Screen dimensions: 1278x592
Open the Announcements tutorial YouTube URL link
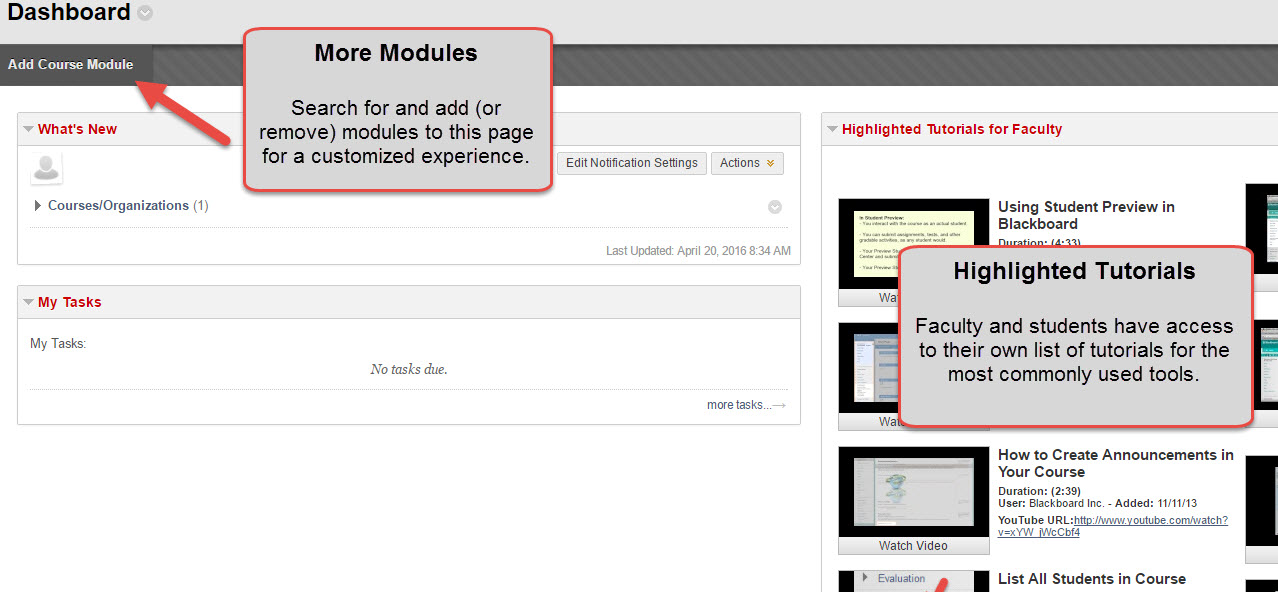point(1113,526)
